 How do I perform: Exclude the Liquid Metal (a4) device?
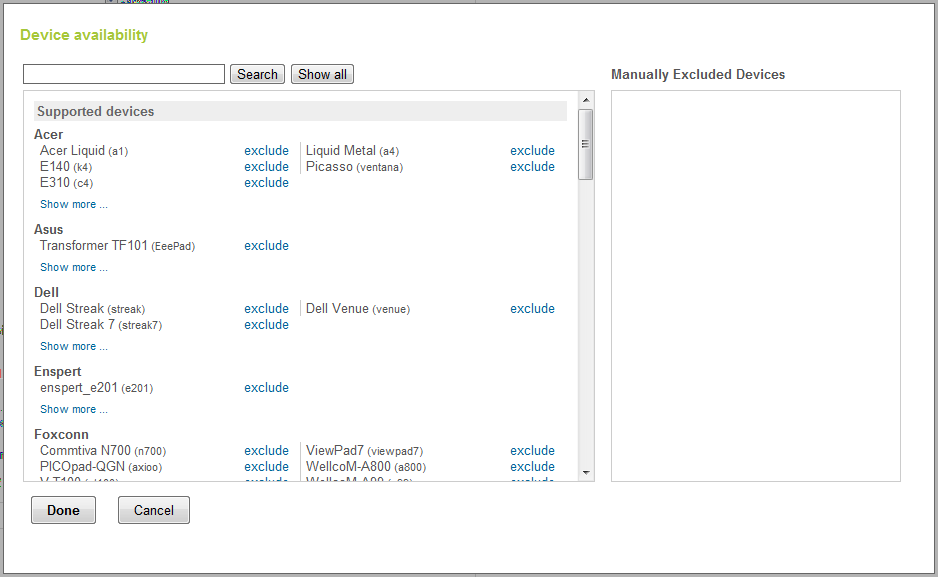coord(532,151)
